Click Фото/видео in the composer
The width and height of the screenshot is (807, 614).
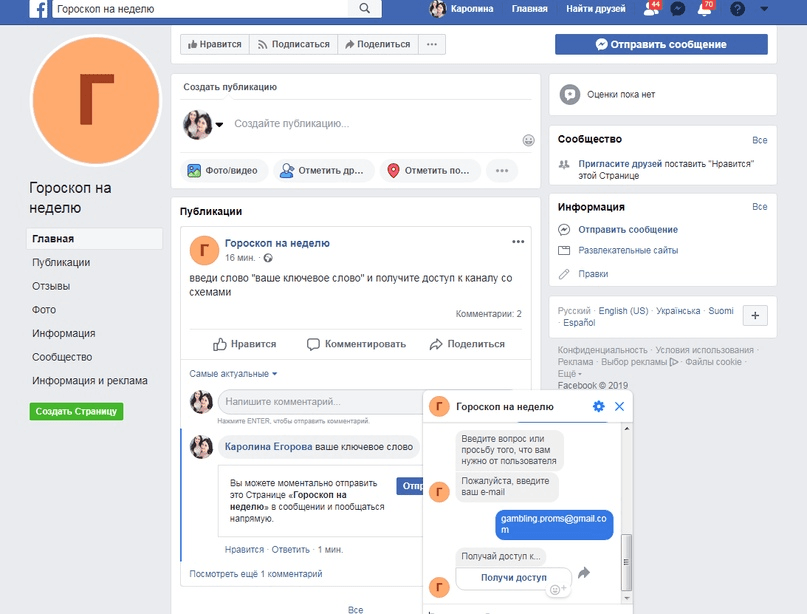224,171
